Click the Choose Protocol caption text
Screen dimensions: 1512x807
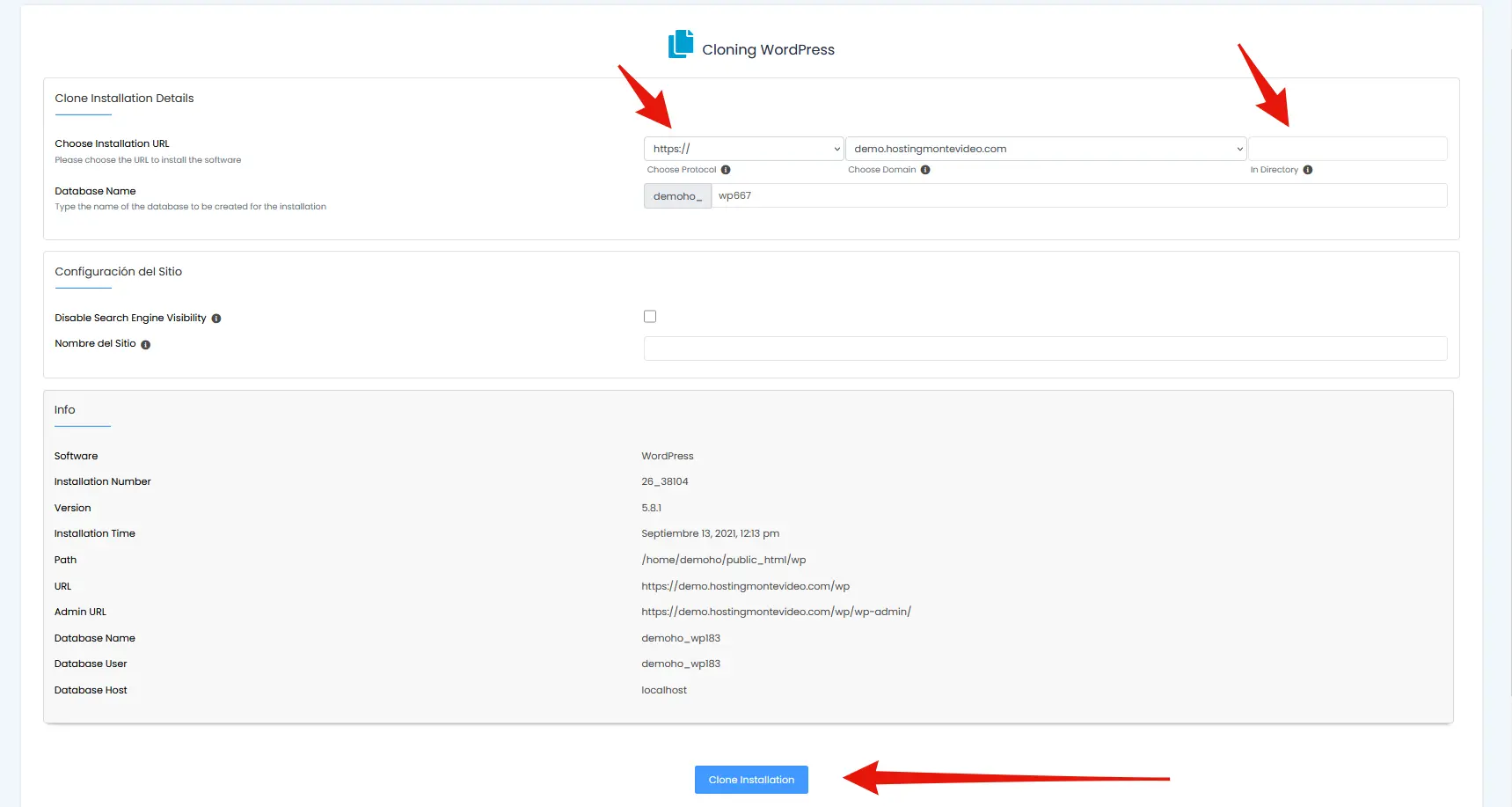[682, 170]
